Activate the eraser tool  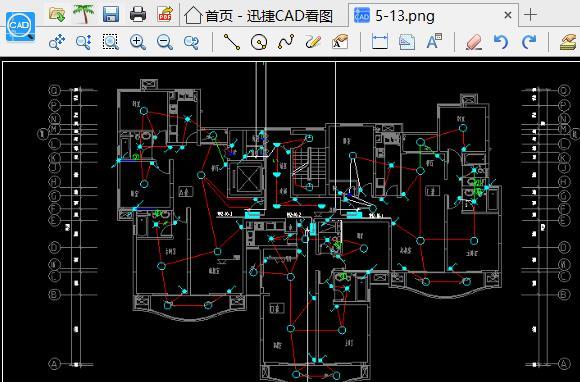474,42
